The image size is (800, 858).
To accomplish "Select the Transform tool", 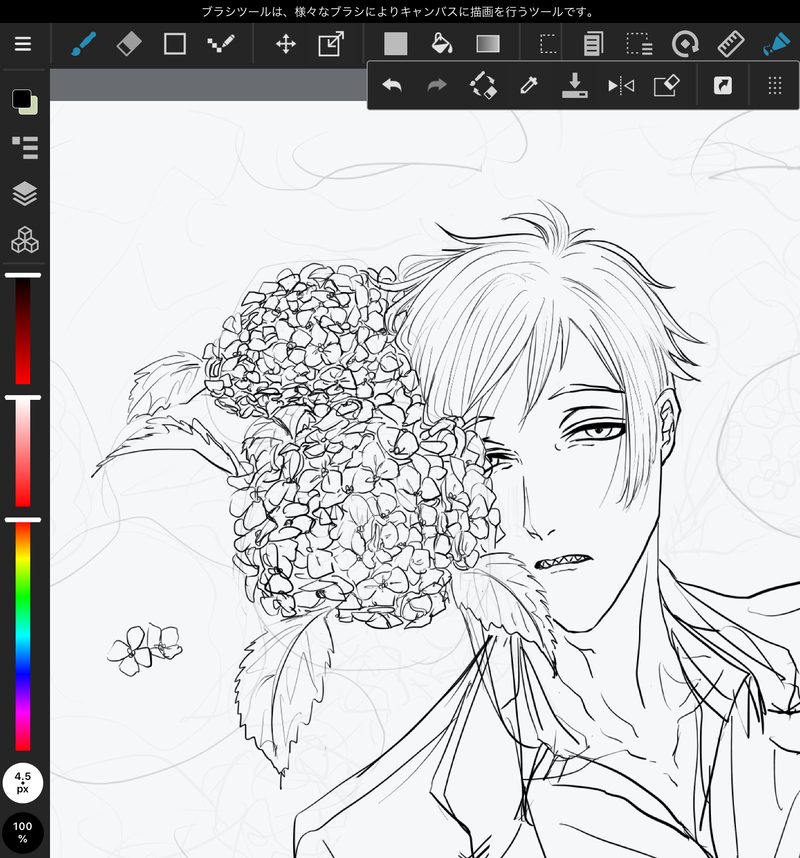I will [x=331, y=44].
